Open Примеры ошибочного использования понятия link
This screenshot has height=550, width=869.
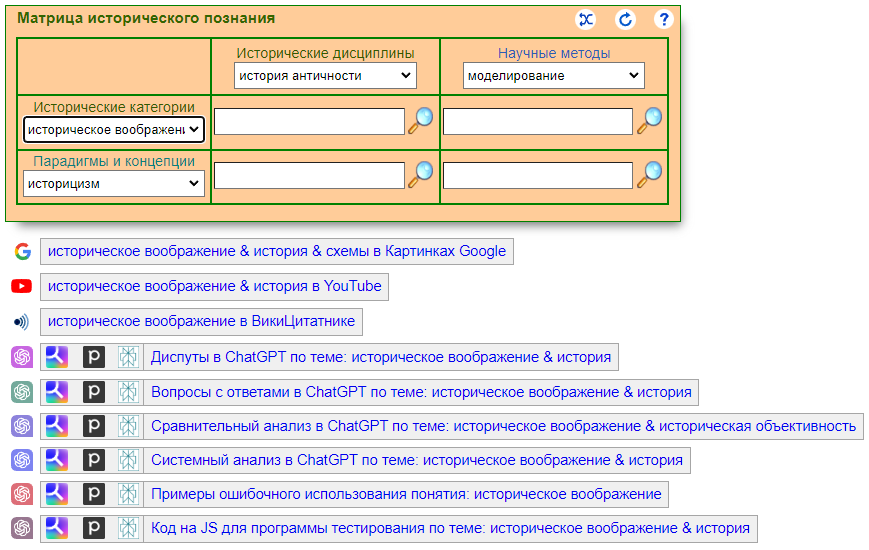[406, 494]
